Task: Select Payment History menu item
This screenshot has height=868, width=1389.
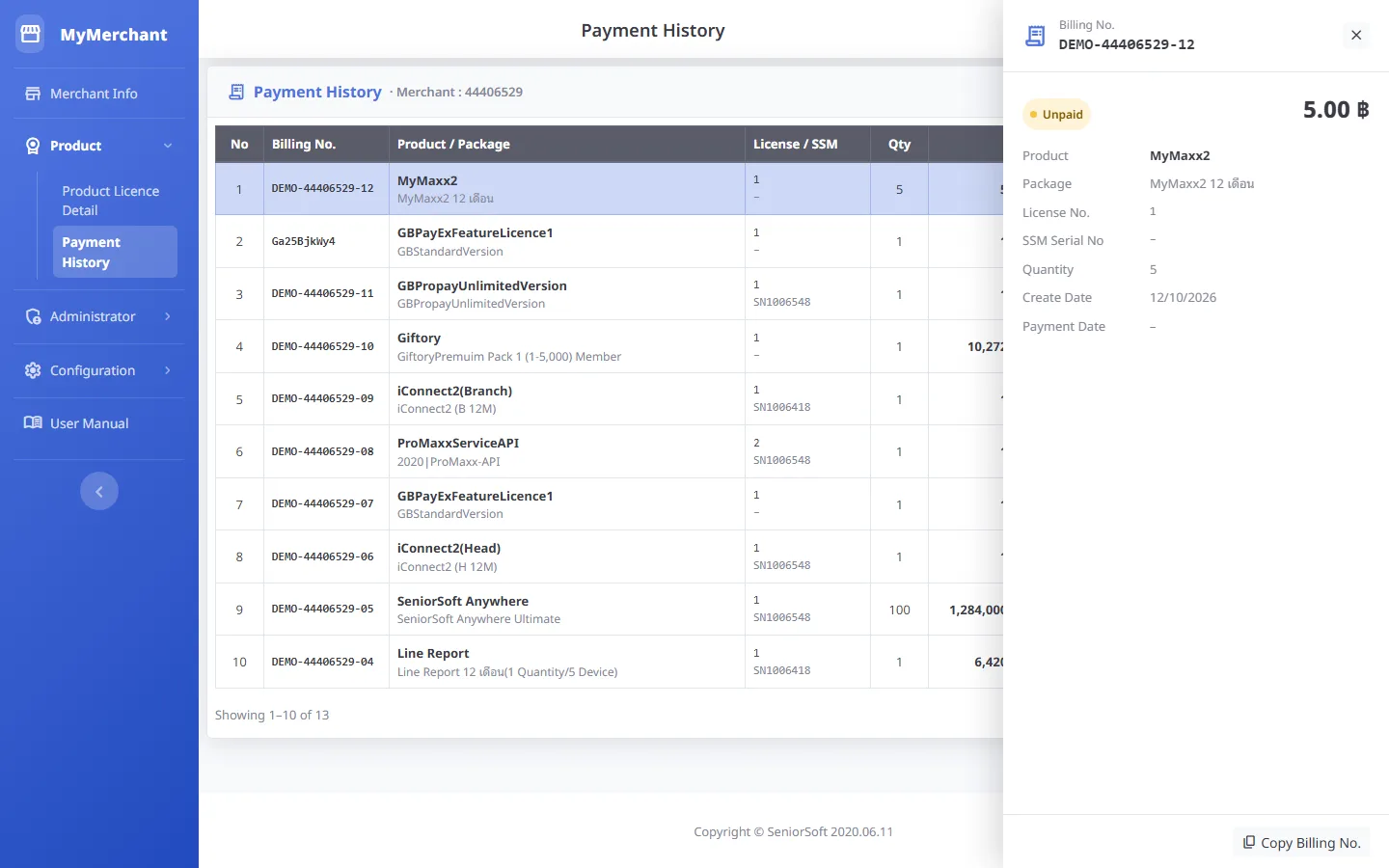Action: pyautogui.click(x=116, y=252)
